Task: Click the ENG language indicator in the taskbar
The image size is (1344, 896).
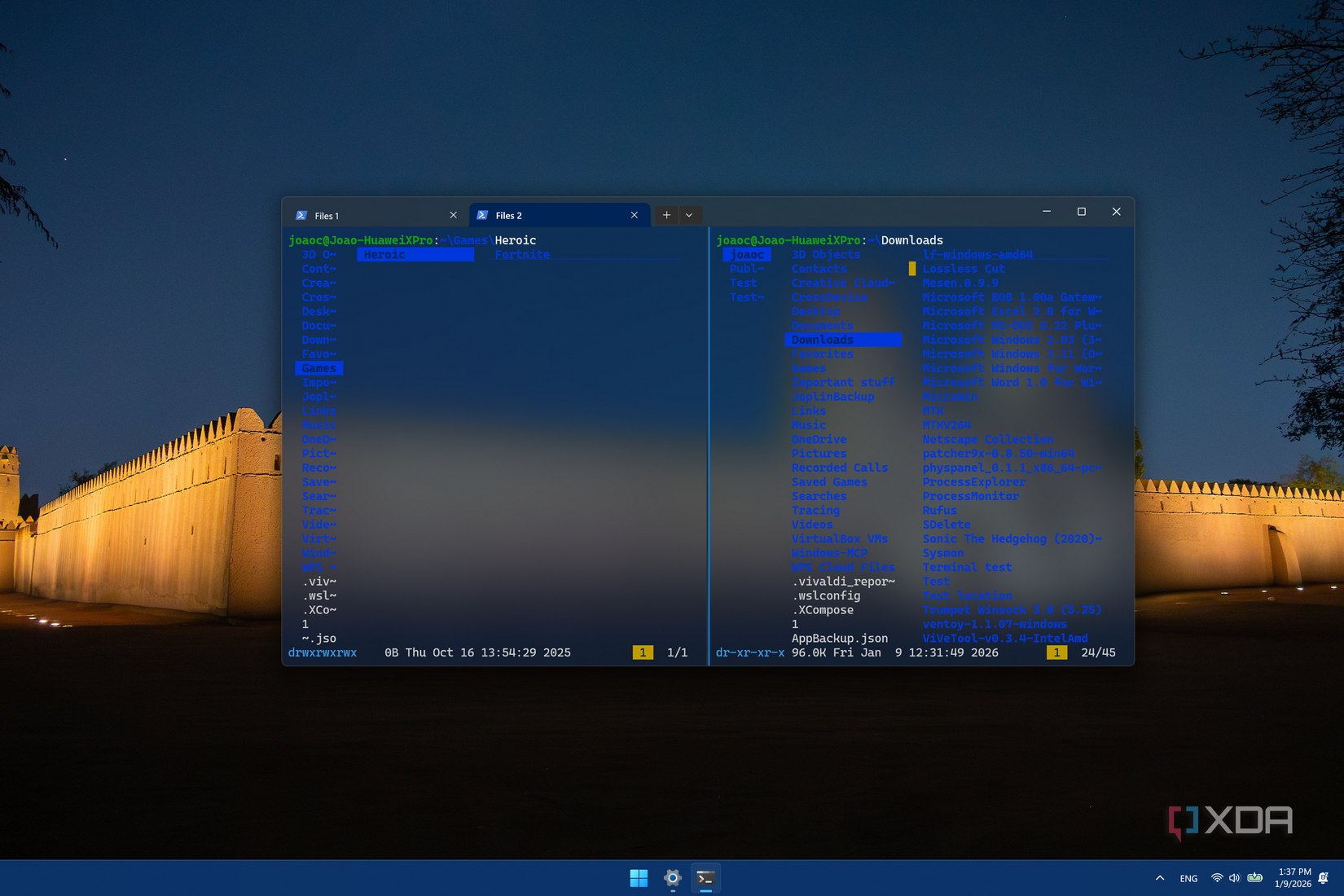Action: tap(1188, 878)
